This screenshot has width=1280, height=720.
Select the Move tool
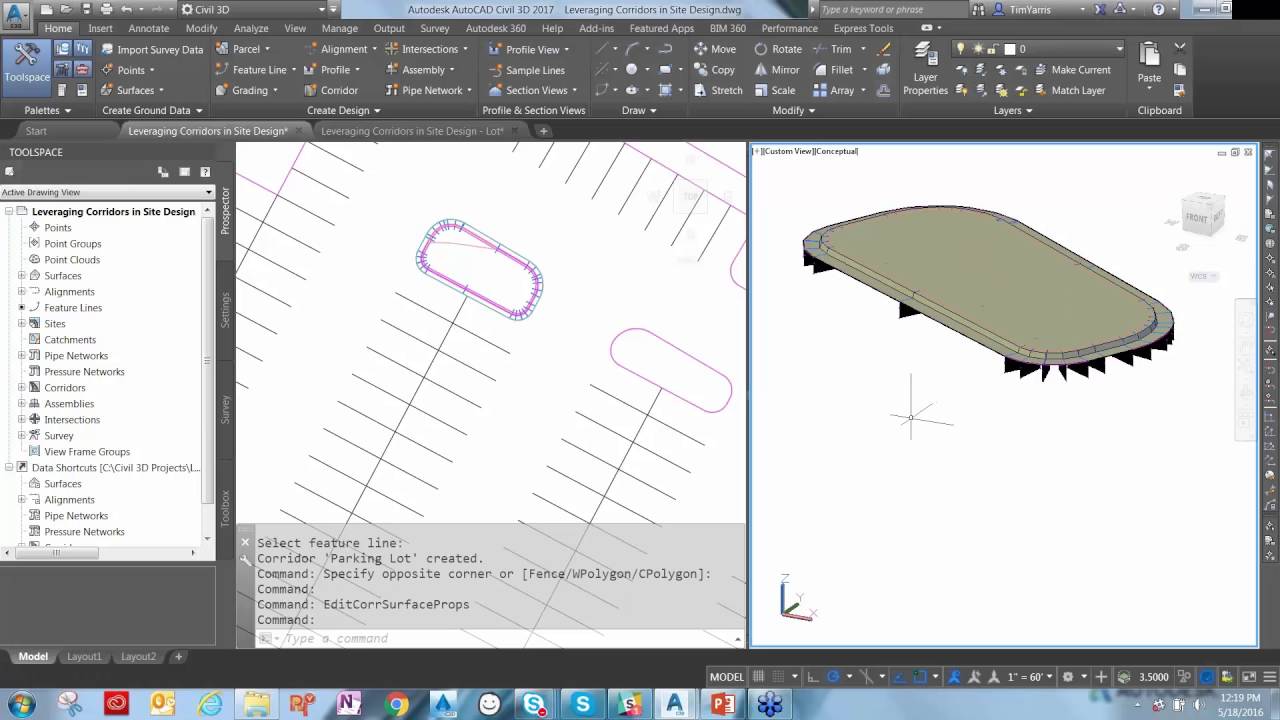(x=715, y=49)
